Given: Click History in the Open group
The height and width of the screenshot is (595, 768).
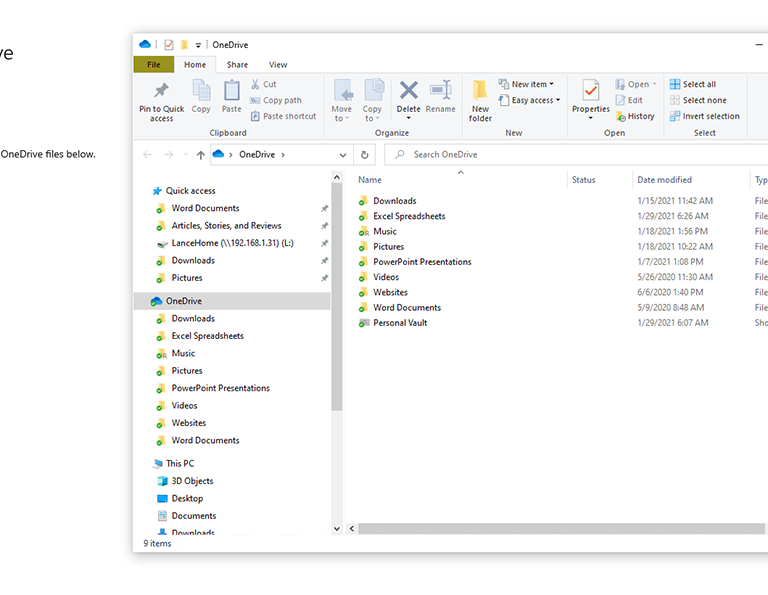Looking at the screenshot, I should (635, 117).
